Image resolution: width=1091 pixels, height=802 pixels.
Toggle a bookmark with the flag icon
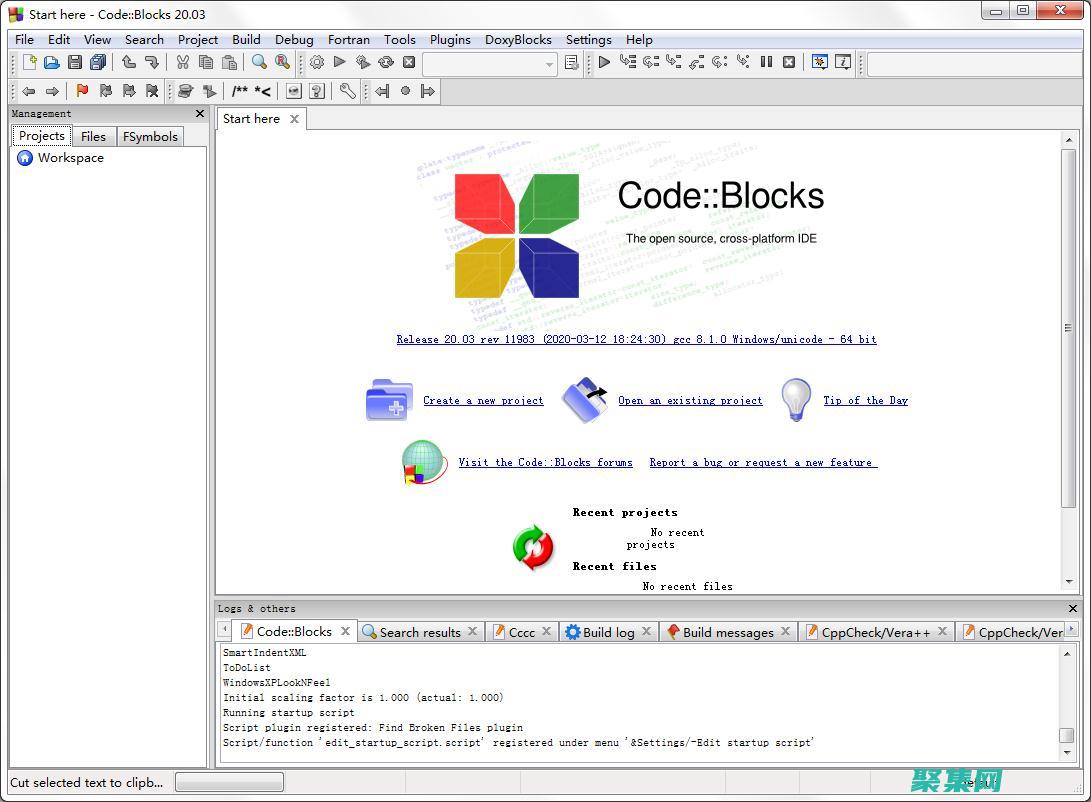click(x=83, y=91)
